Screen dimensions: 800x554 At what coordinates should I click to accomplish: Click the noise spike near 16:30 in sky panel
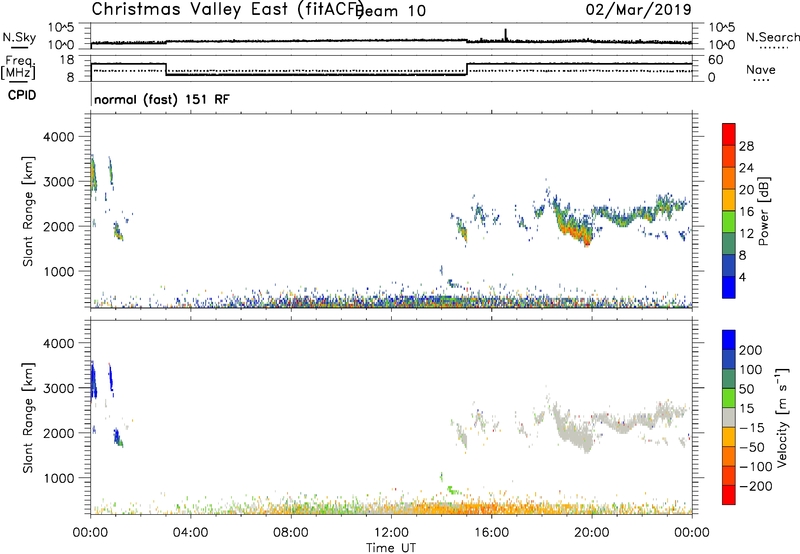click(506, 34)
